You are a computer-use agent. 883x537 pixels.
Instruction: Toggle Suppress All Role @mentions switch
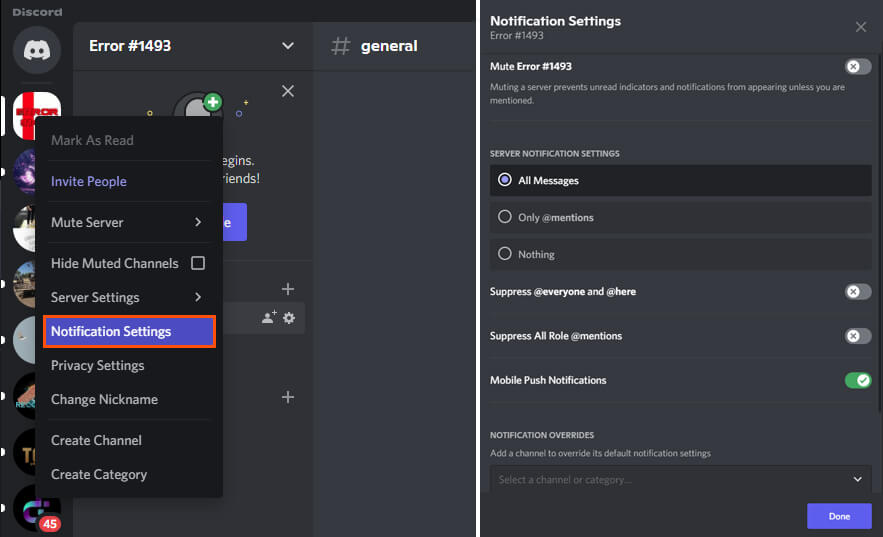(x=858, y=336)
